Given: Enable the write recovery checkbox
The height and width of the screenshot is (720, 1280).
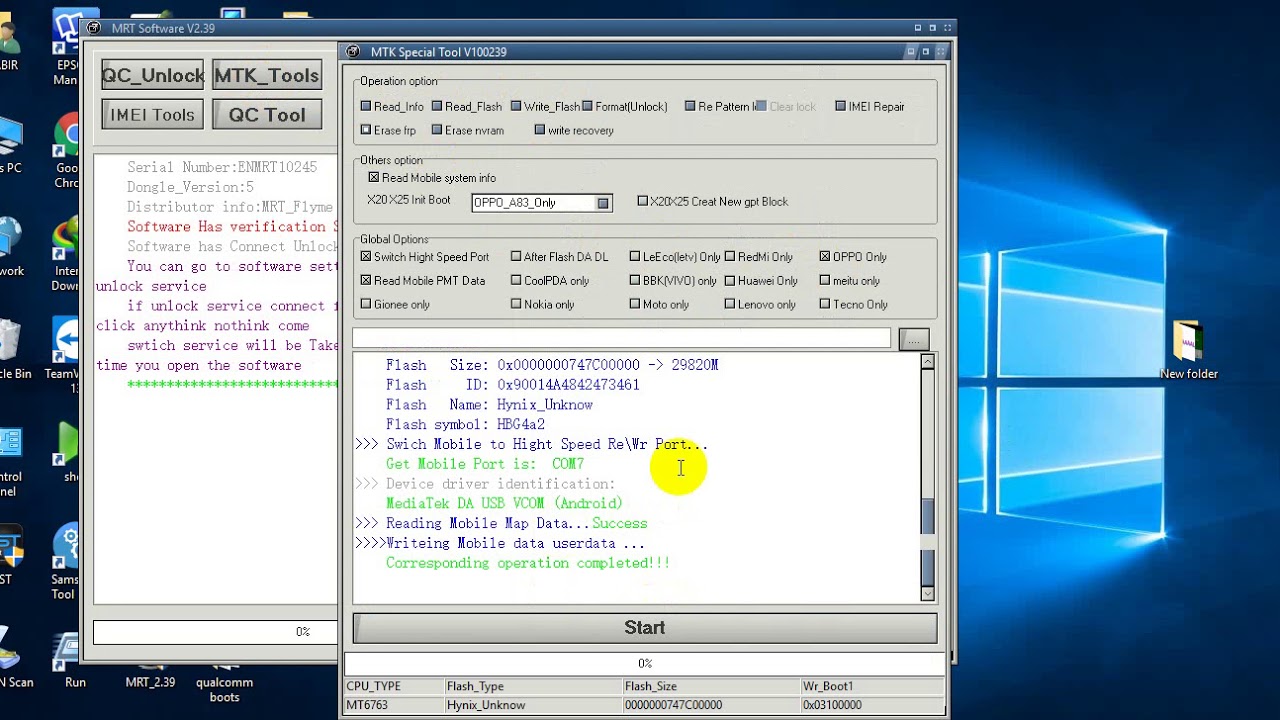Looking at the screenshot, I should click(540, 130).
